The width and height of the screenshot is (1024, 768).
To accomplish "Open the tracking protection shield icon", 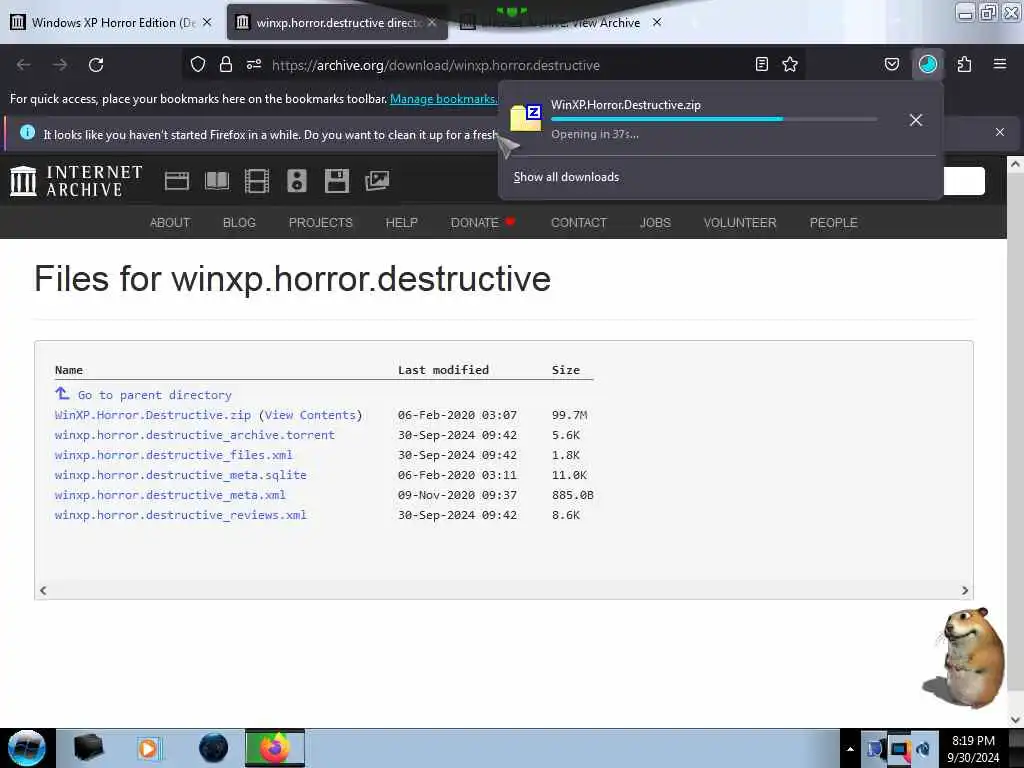I will pyautogui.click(x=198, y=64).
